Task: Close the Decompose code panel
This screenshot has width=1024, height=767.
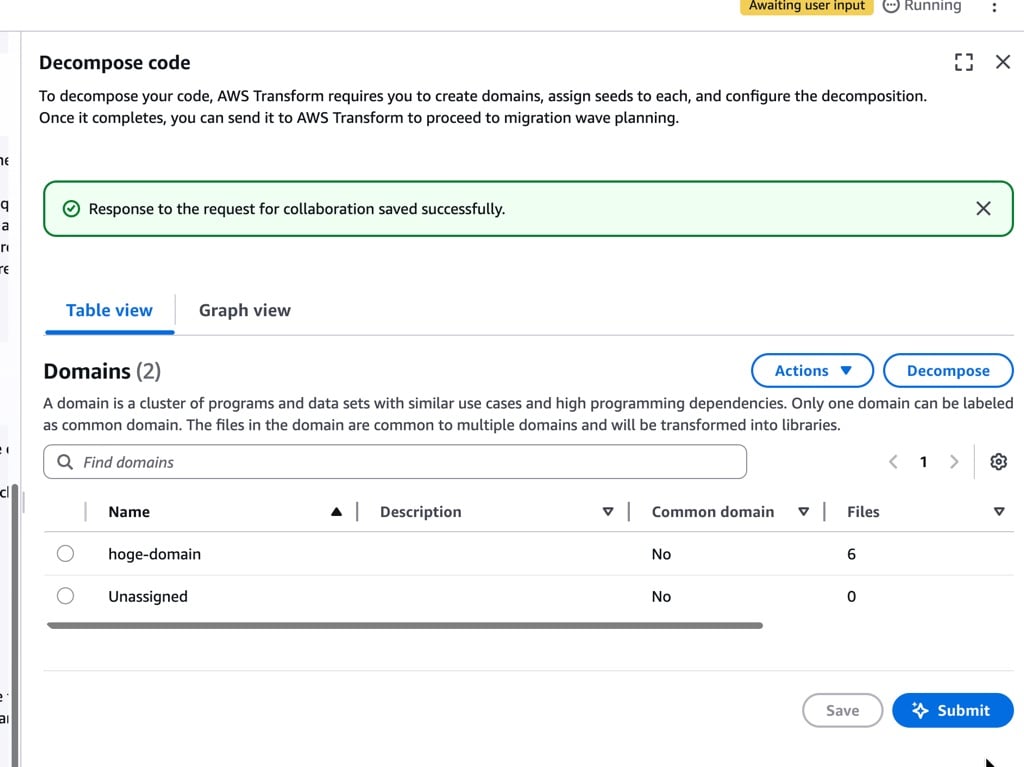Action: 1002,62
